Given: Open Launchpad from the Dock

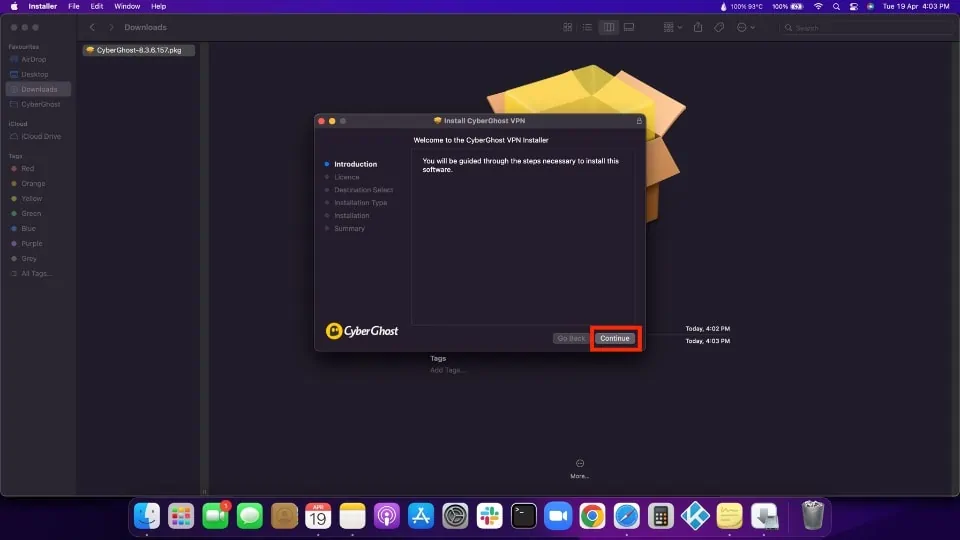Looking at the screenshot, I should 181,516.
